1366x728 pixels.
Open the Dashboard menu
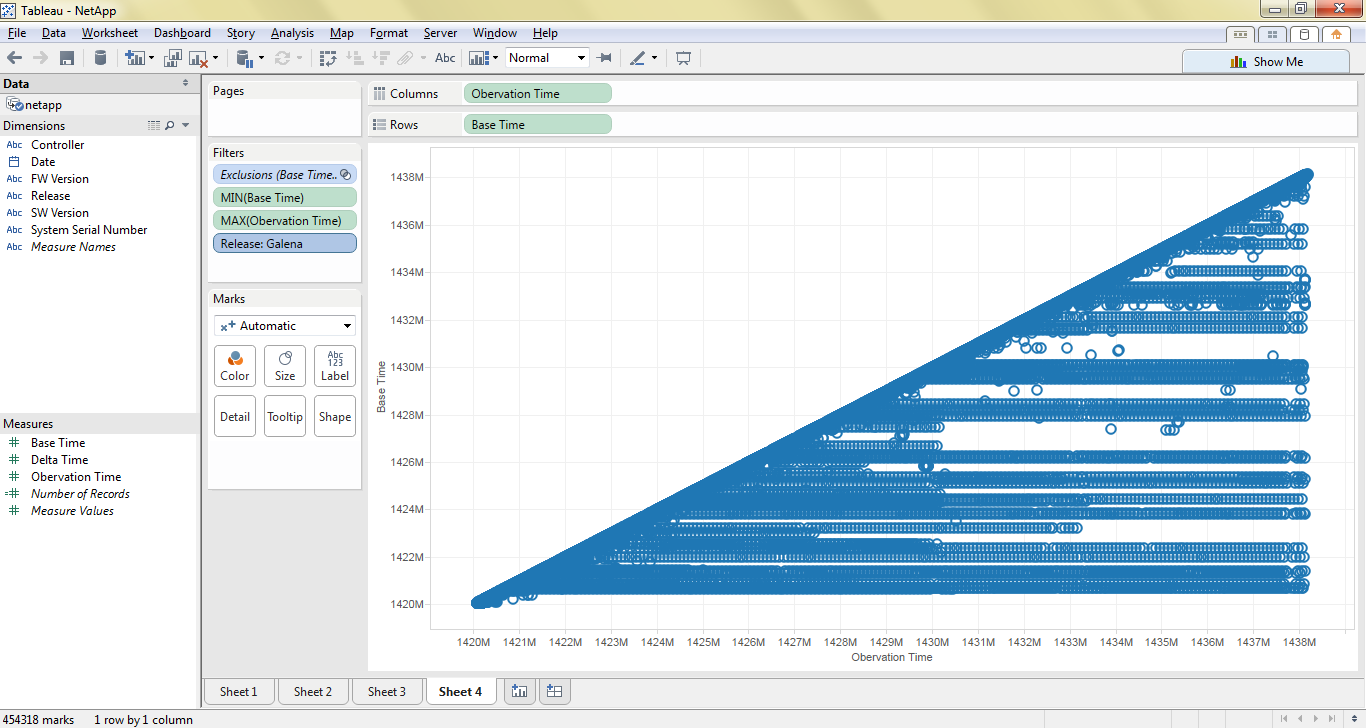click(182, 33)
